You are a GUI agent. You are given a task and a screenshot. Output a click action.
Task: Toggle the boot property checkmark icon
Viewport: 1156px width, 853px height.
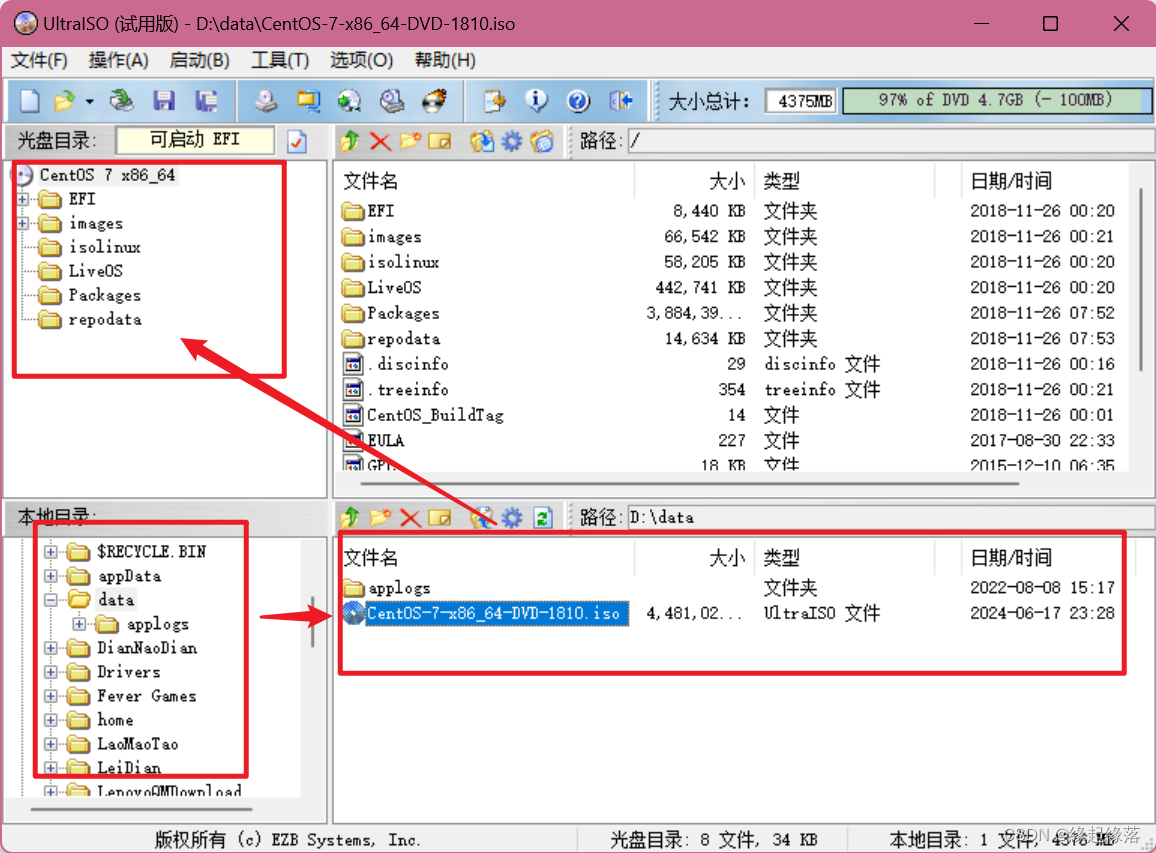[297, 141]
